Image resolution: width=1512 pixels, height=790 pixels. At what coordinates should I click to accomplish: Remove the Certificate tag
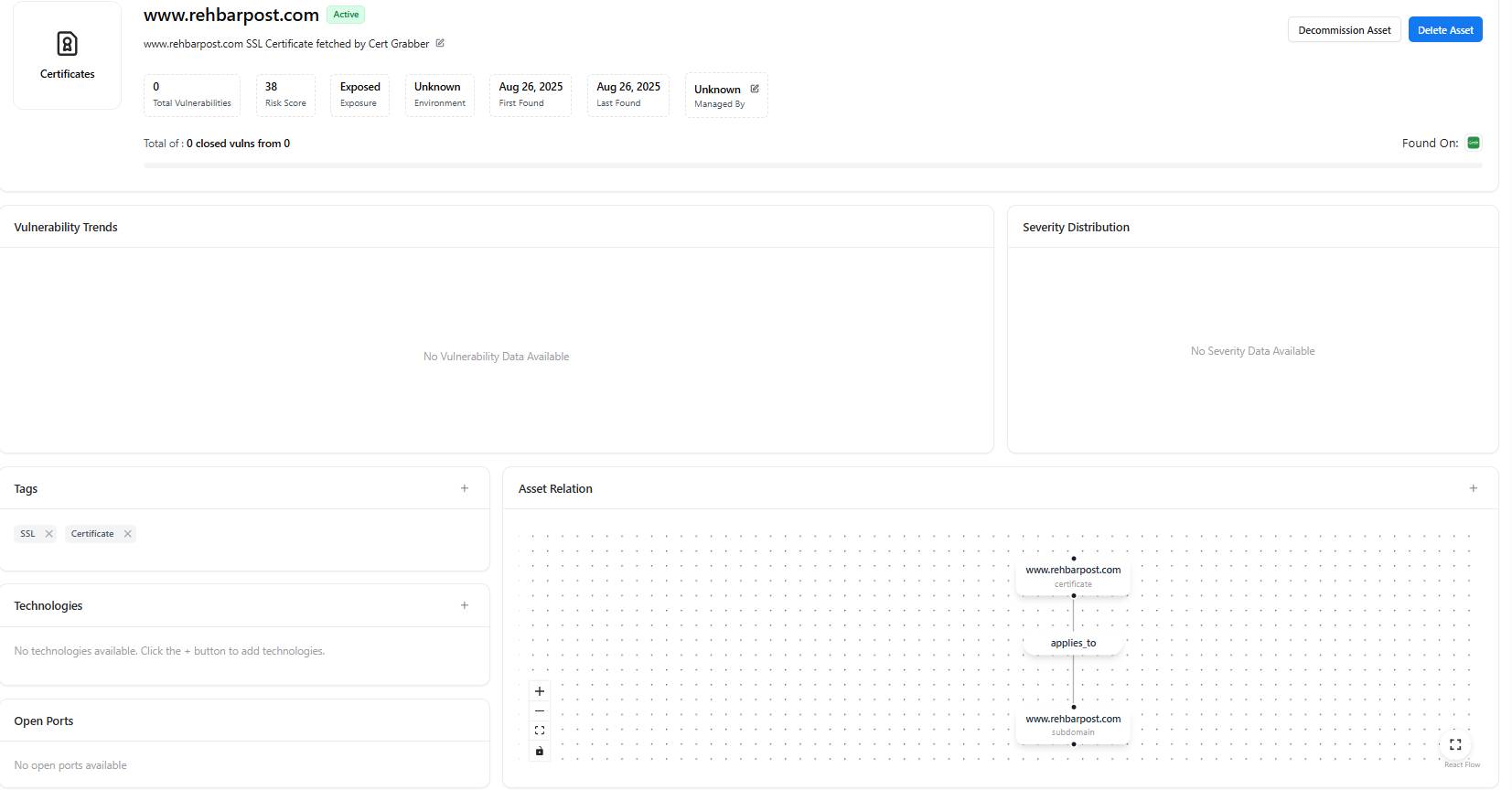pos(128,534)
